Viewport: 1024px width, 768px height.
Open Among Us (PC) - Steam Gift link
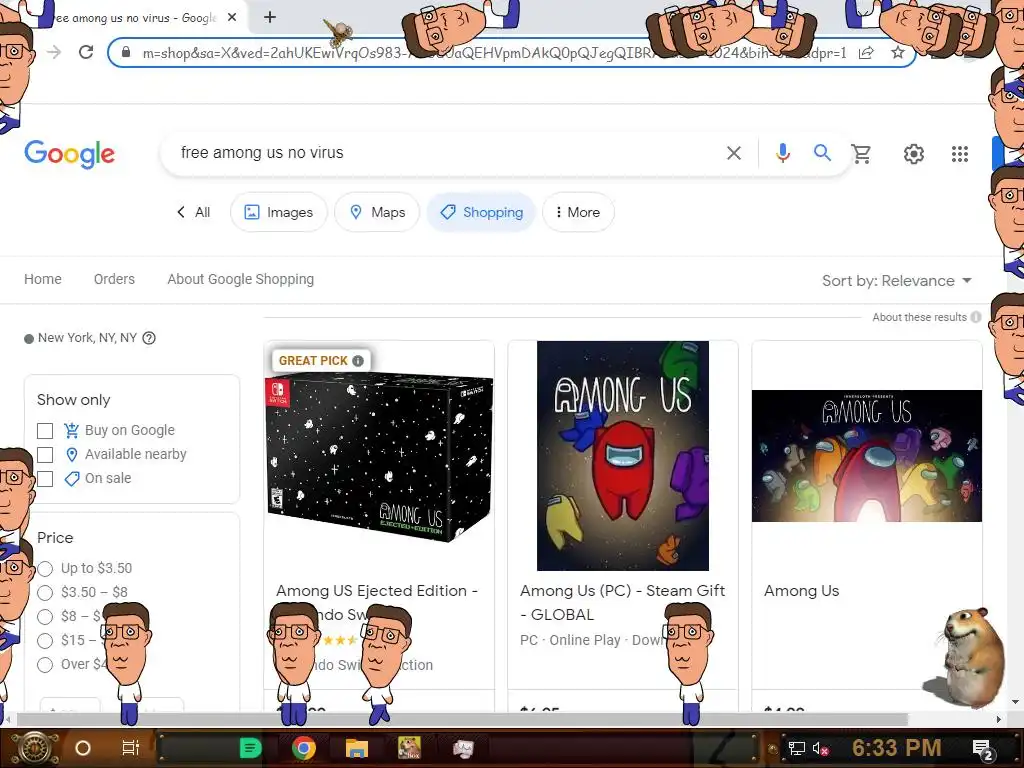622,602
